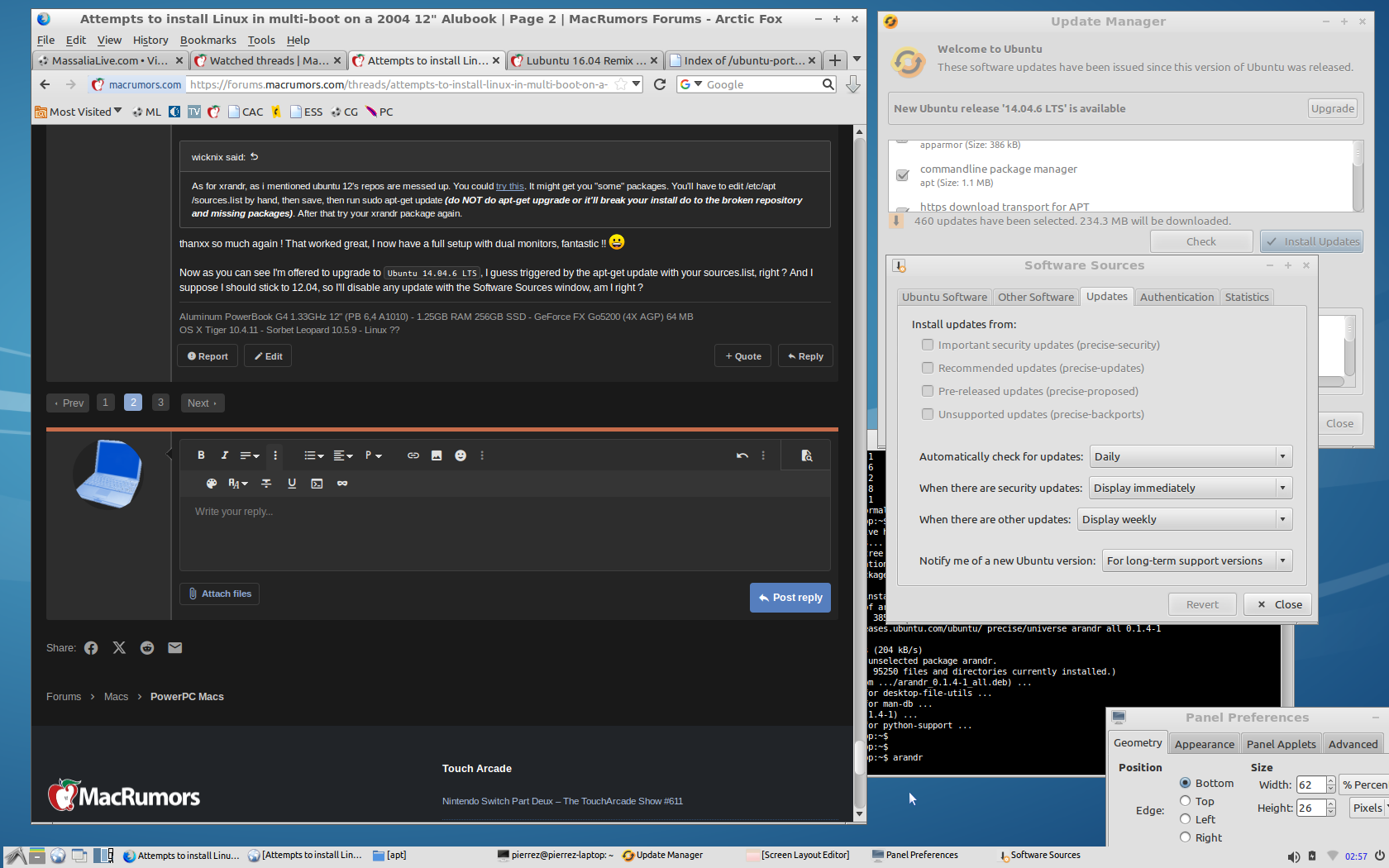Enable Recommended updates (precise-updates)
The height and width of the screenshot is (868, 1389).
(x=928, y=368)
